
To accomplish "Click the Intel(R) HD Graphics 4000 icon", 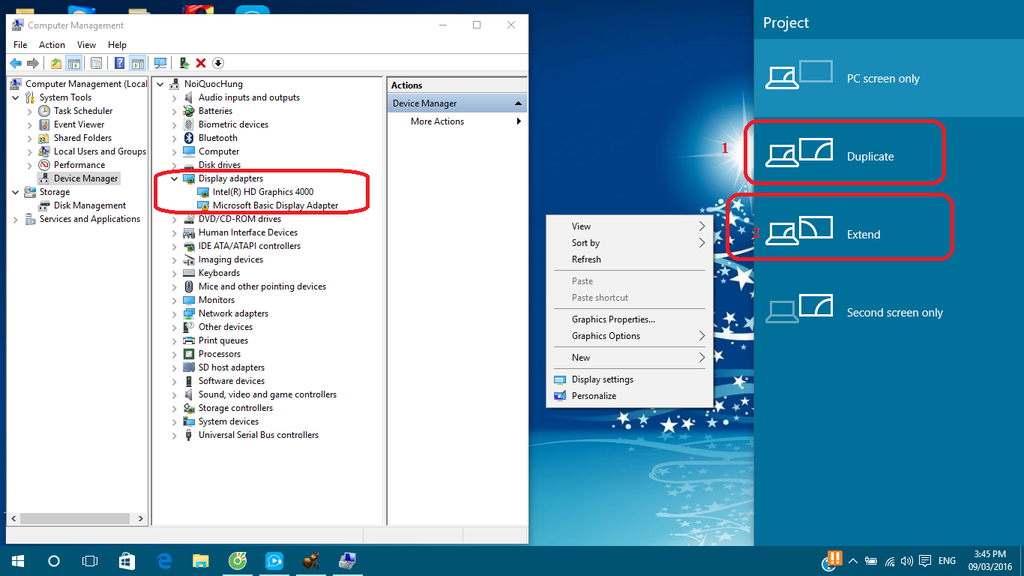I will click(x=203, y=192).
